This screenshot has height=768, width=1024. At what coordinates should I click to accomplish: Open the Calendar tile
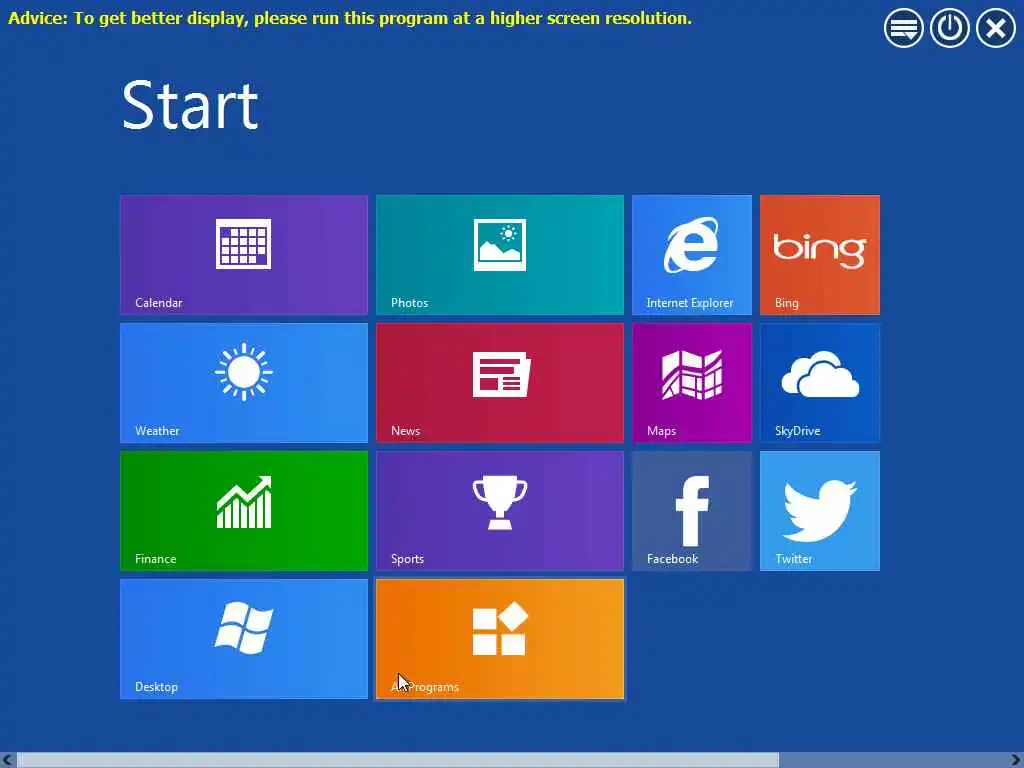point(244,255)
